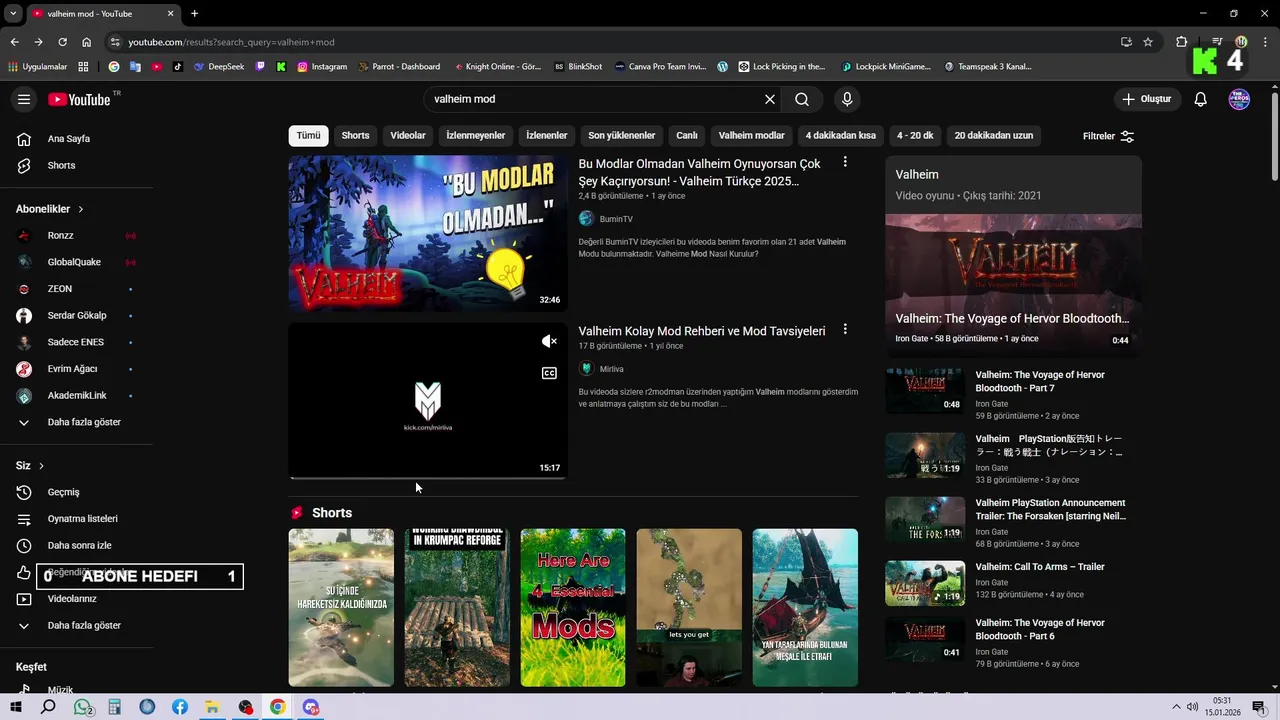This screenshot has height=720, width=1280.
Task: Open the Filtreler filter menu
Action: click(1108, 136)
